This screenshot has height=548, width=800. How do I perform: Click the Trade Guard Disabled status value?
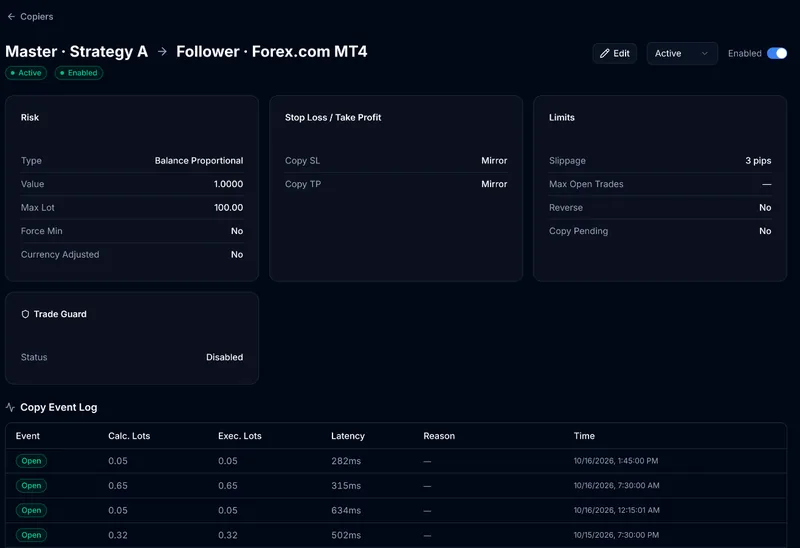[x=224, y=357]
